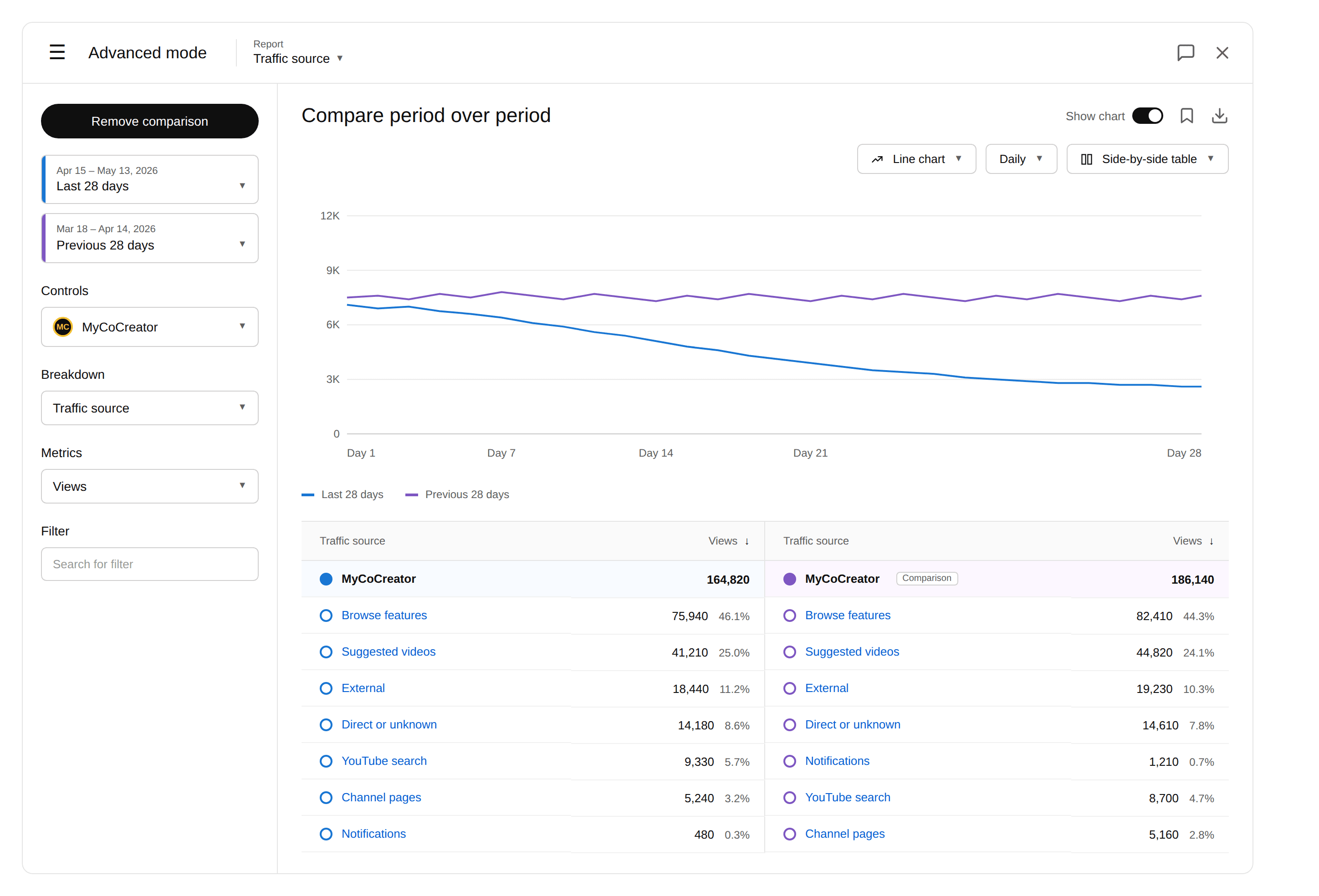Click the Advanced mode title
The height and width of the screenshot is (896, 1319).
coord(148,53)
